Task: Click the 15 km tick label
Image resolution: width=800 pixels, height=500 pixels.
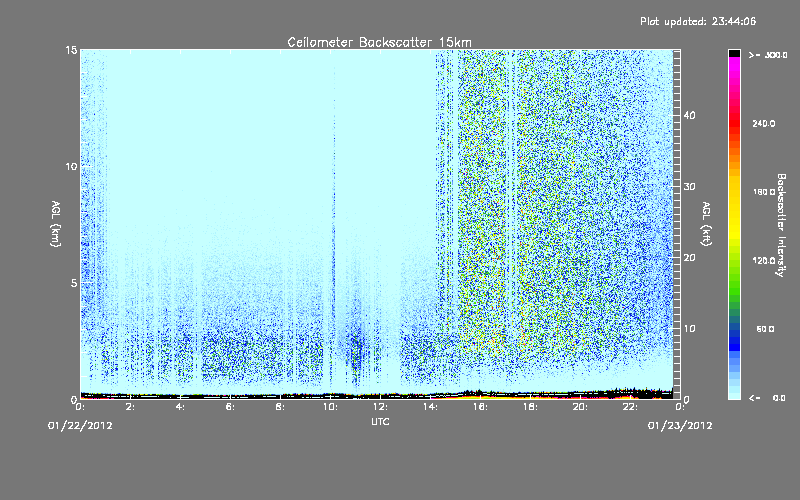Action: coord(71,50)
